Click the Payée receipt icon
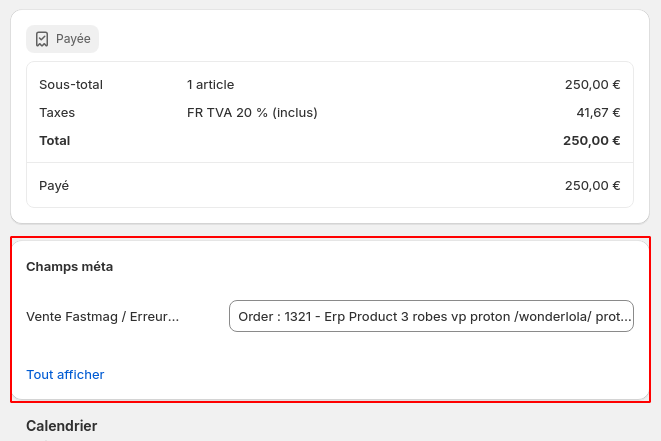 coord(42,39)
